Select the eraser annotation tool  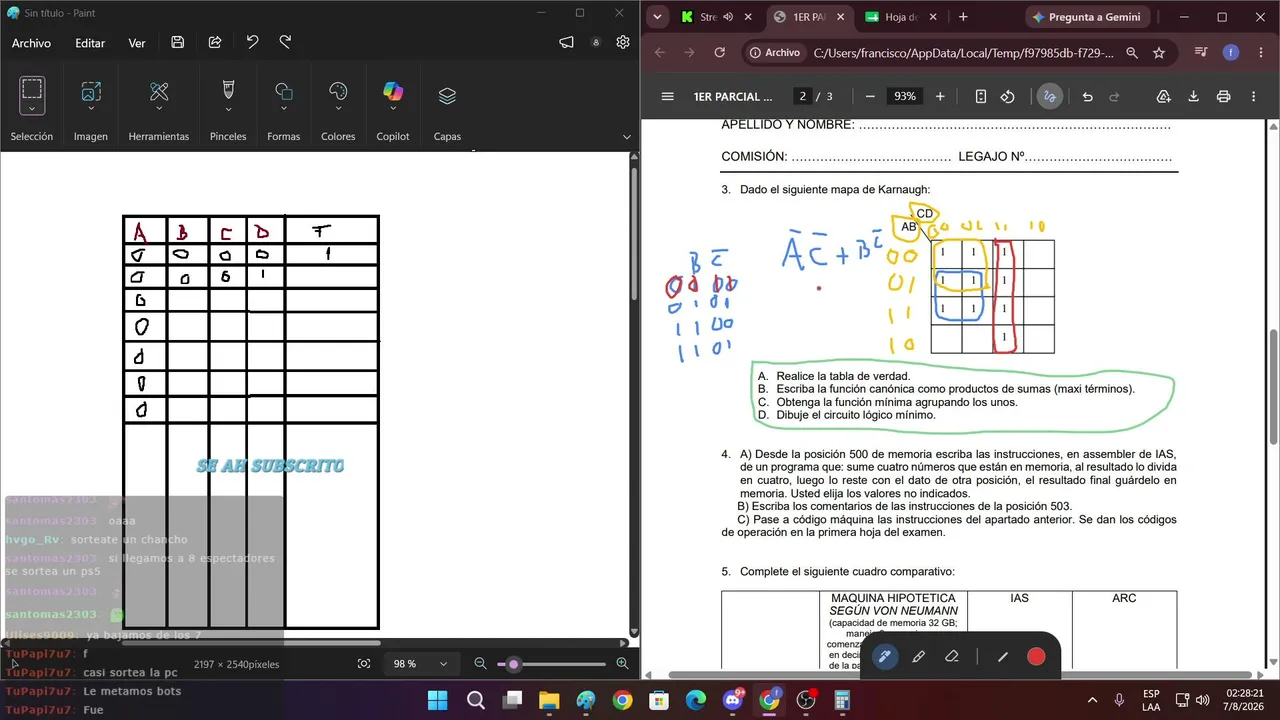click(952, 656)
